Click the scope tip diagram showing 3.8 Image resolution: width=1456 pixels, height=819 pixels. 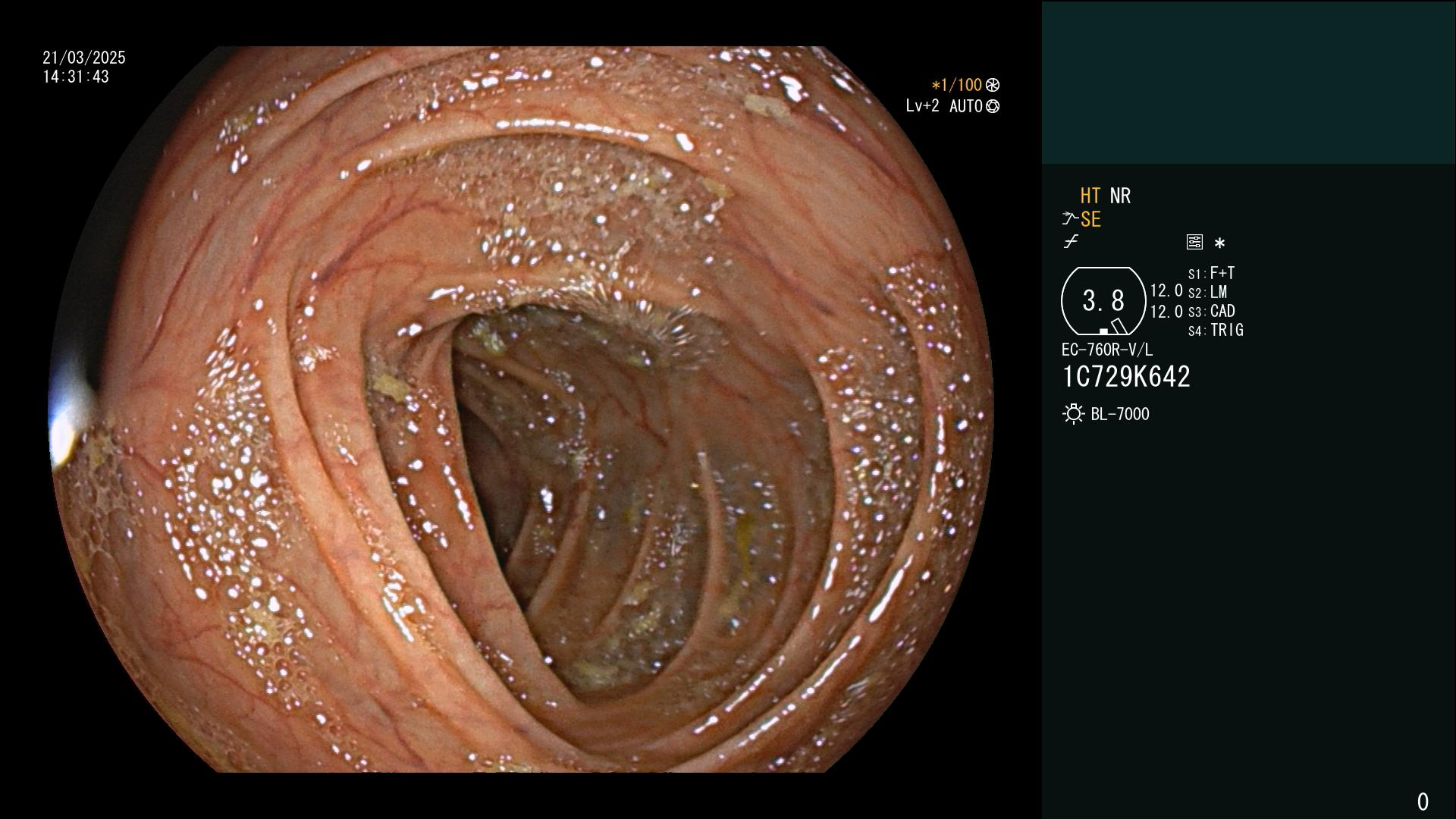tap(1103, 301)
